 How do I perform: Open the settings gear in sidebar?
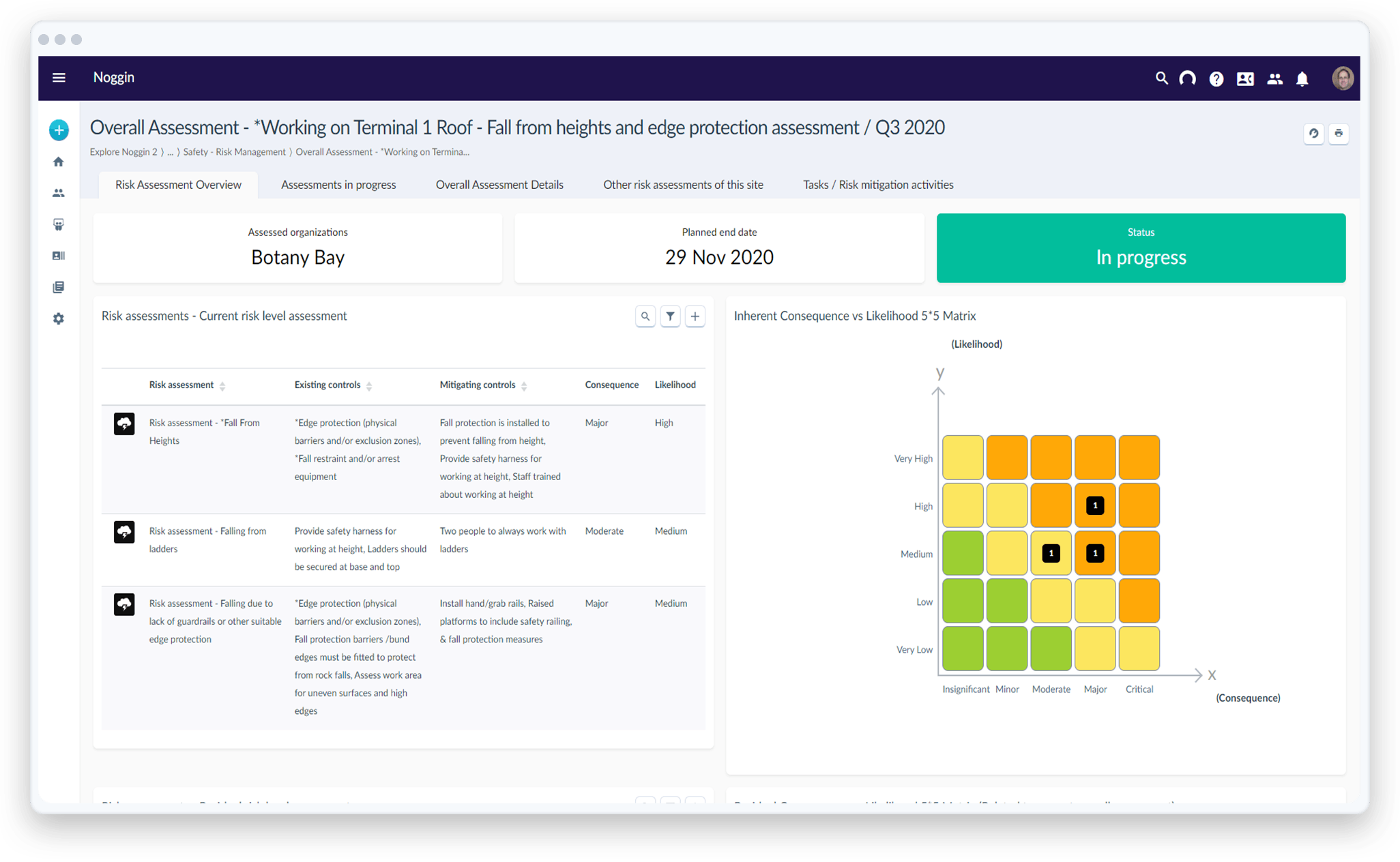(59, 318)
